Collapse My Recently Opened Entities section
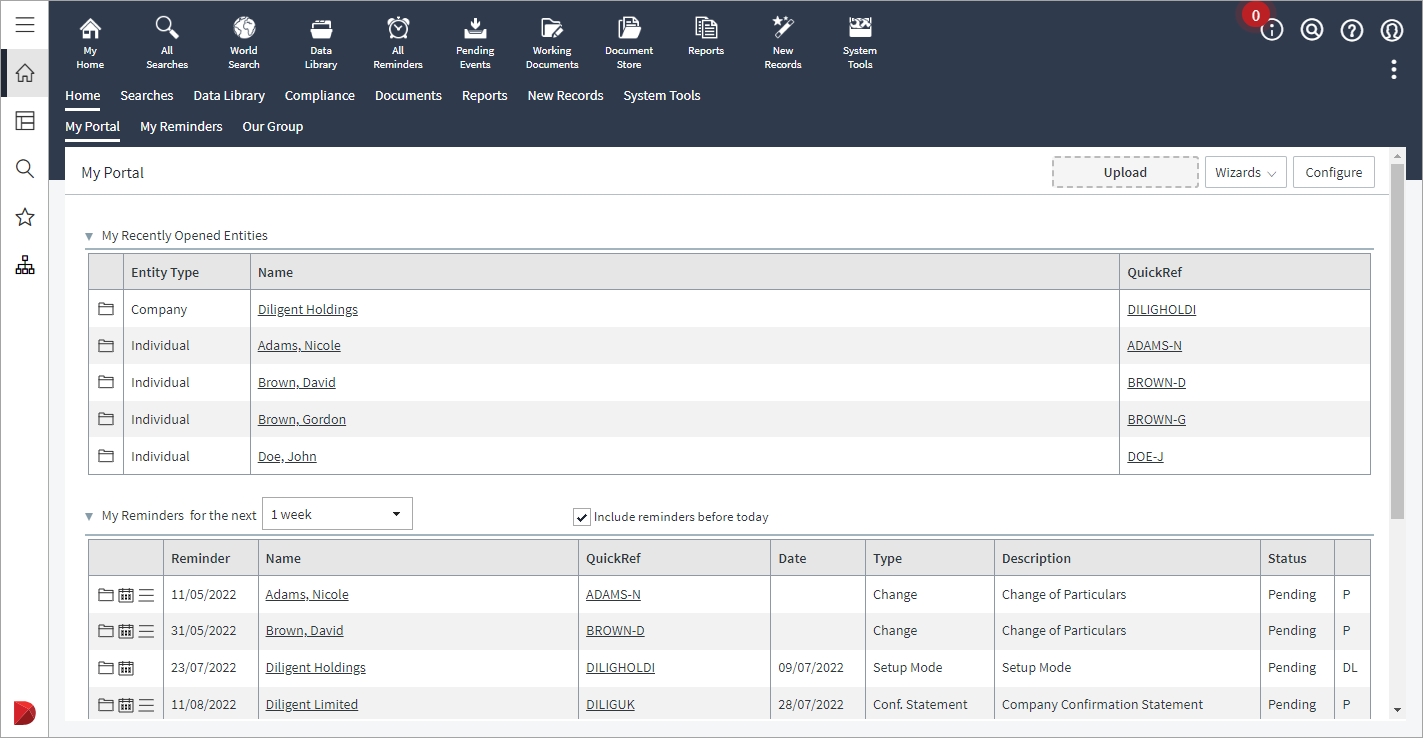 coord(89,237)
